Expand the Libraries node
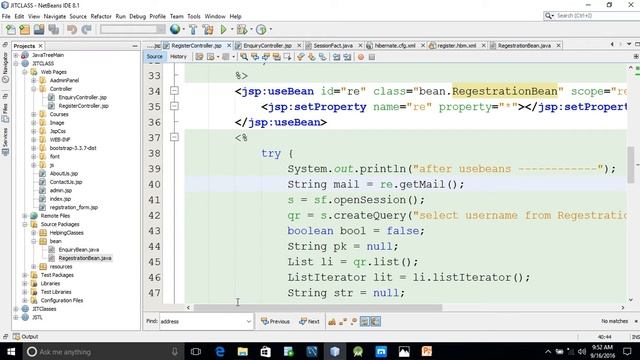This screenshot has height=360, width=640. point(25,283)
